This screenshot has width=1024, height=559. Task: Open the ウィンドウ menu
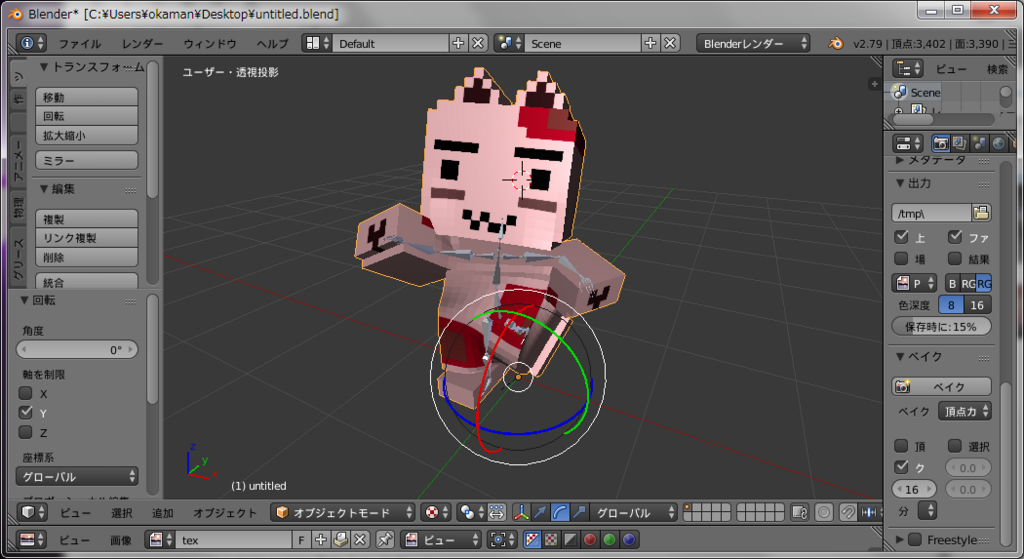[x=210, y=44]
